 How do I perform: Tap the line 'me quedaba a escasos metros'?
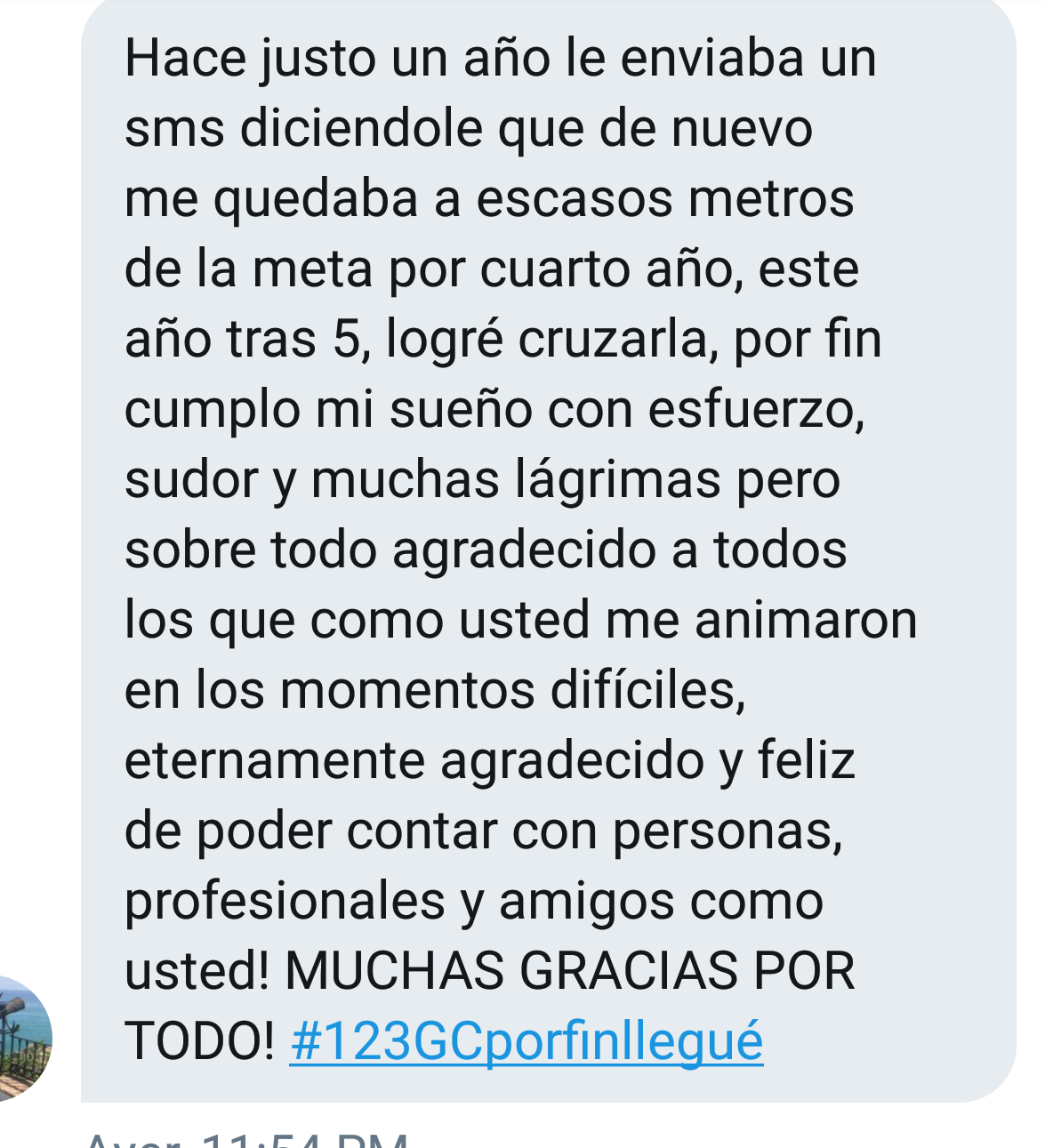489,199
